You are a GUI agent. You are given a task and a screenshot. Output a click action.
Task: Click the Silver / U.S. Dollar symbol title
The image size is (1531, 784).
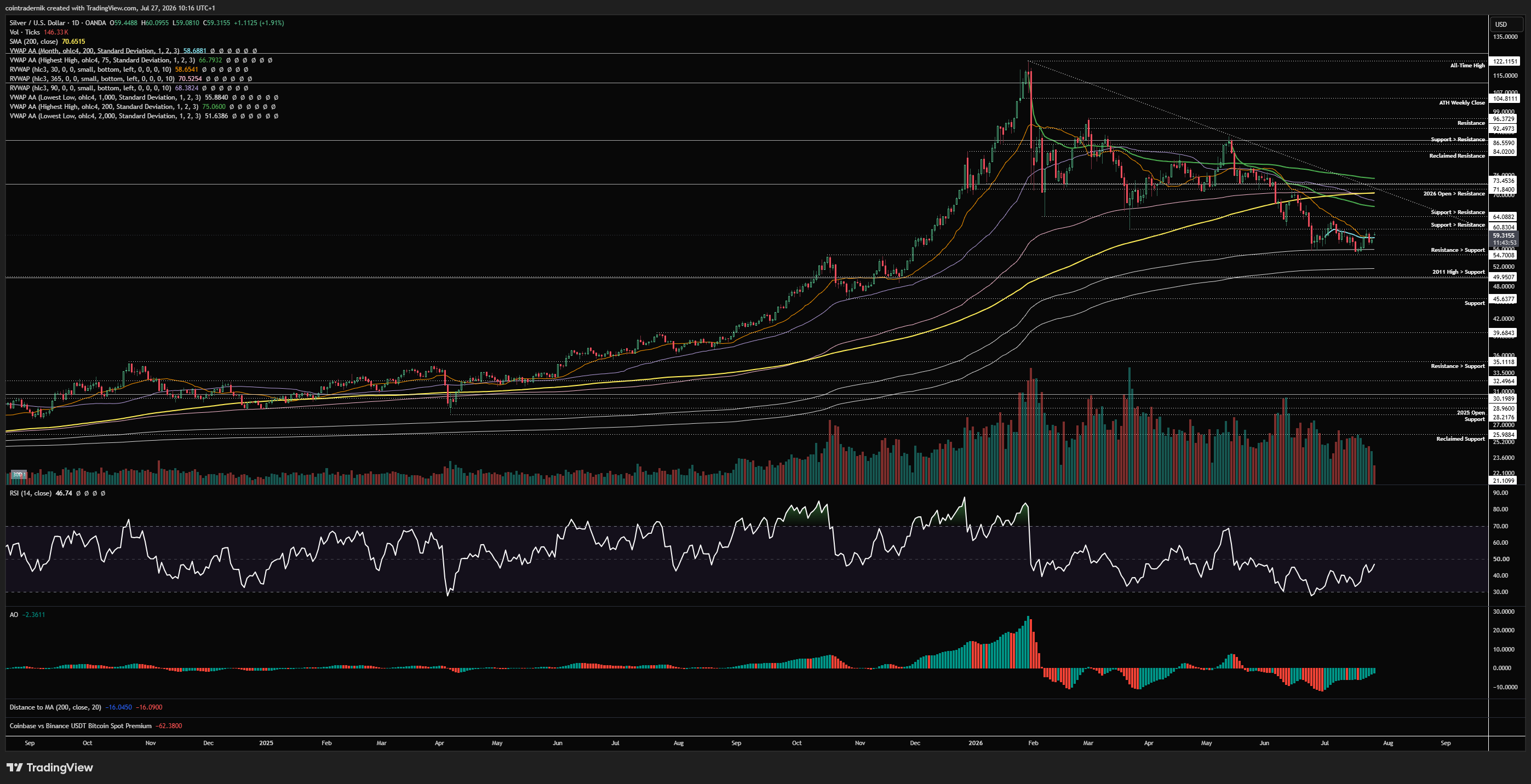(58, 22)
